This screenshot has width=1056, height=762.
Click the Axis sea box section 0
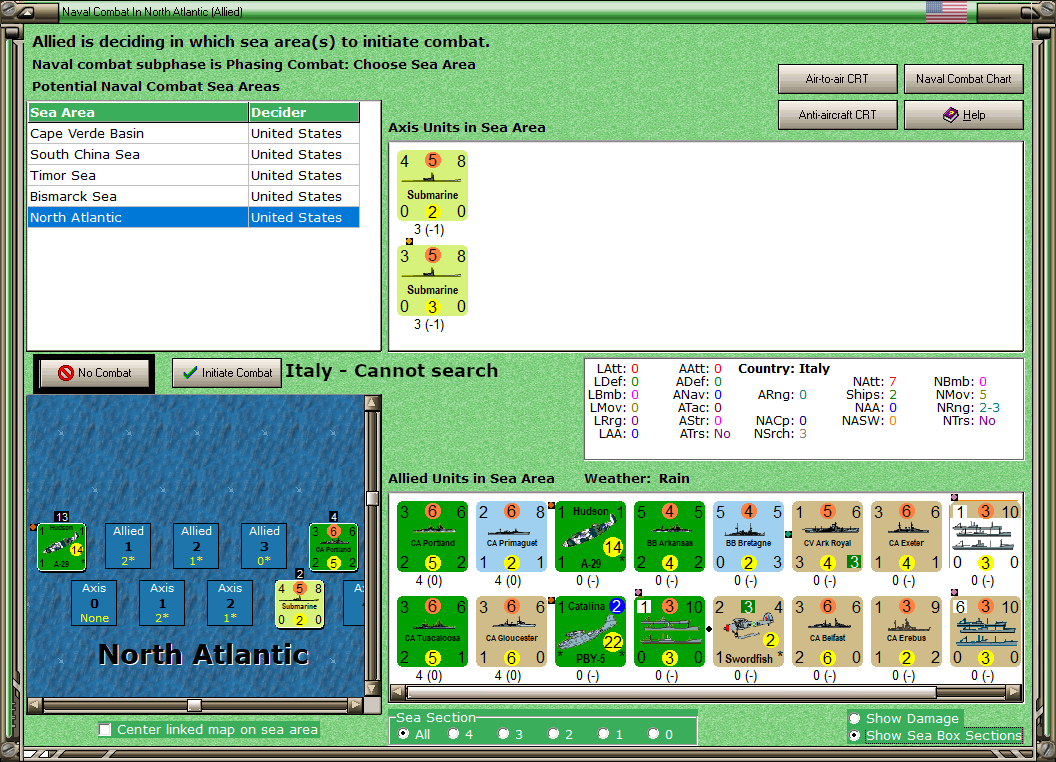94,603
